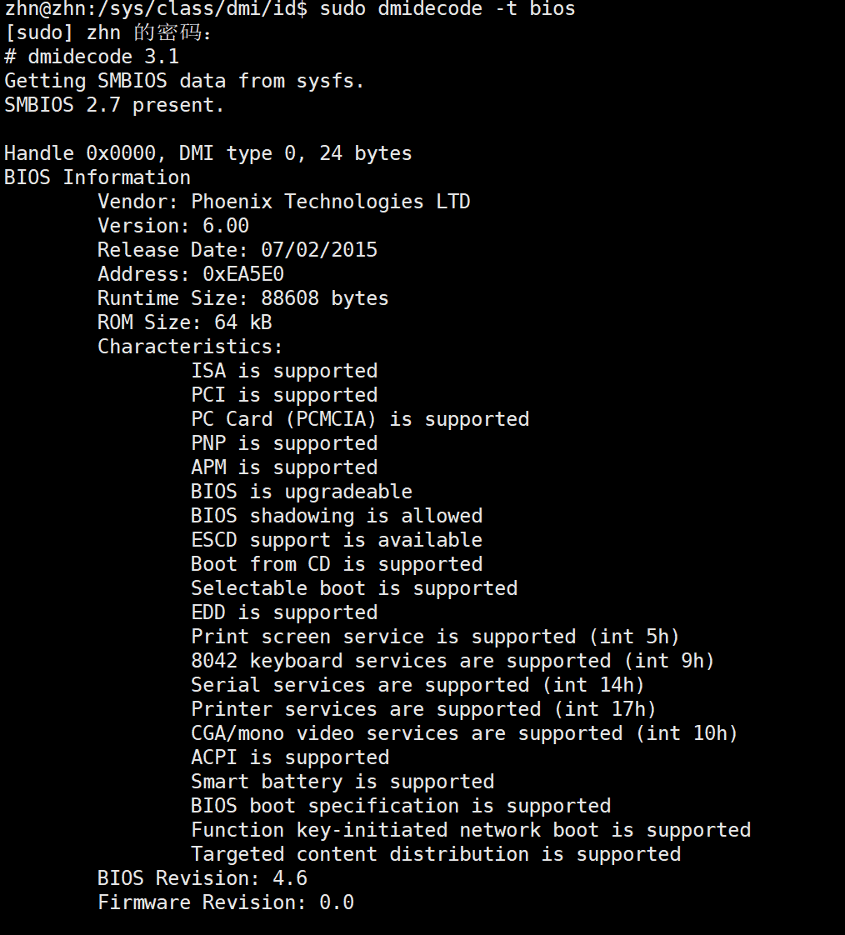This screenshot has width=845, height=935.
Task: Click the Address 0xEA5E0 value
Action: point(243,274)
